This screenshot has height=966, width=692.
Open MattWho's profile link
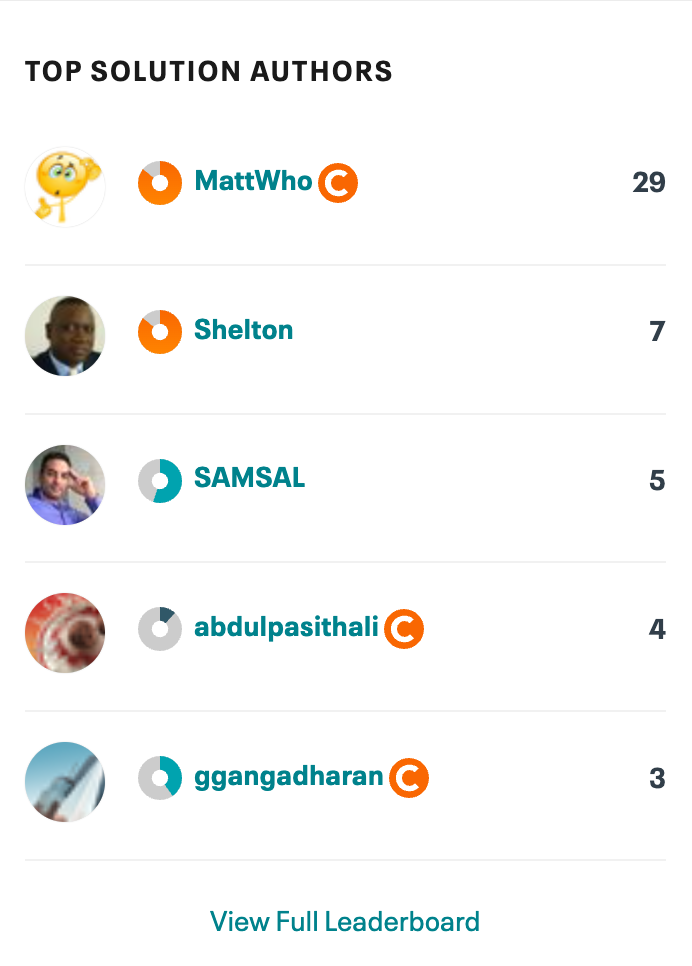(x=253, y=181)
